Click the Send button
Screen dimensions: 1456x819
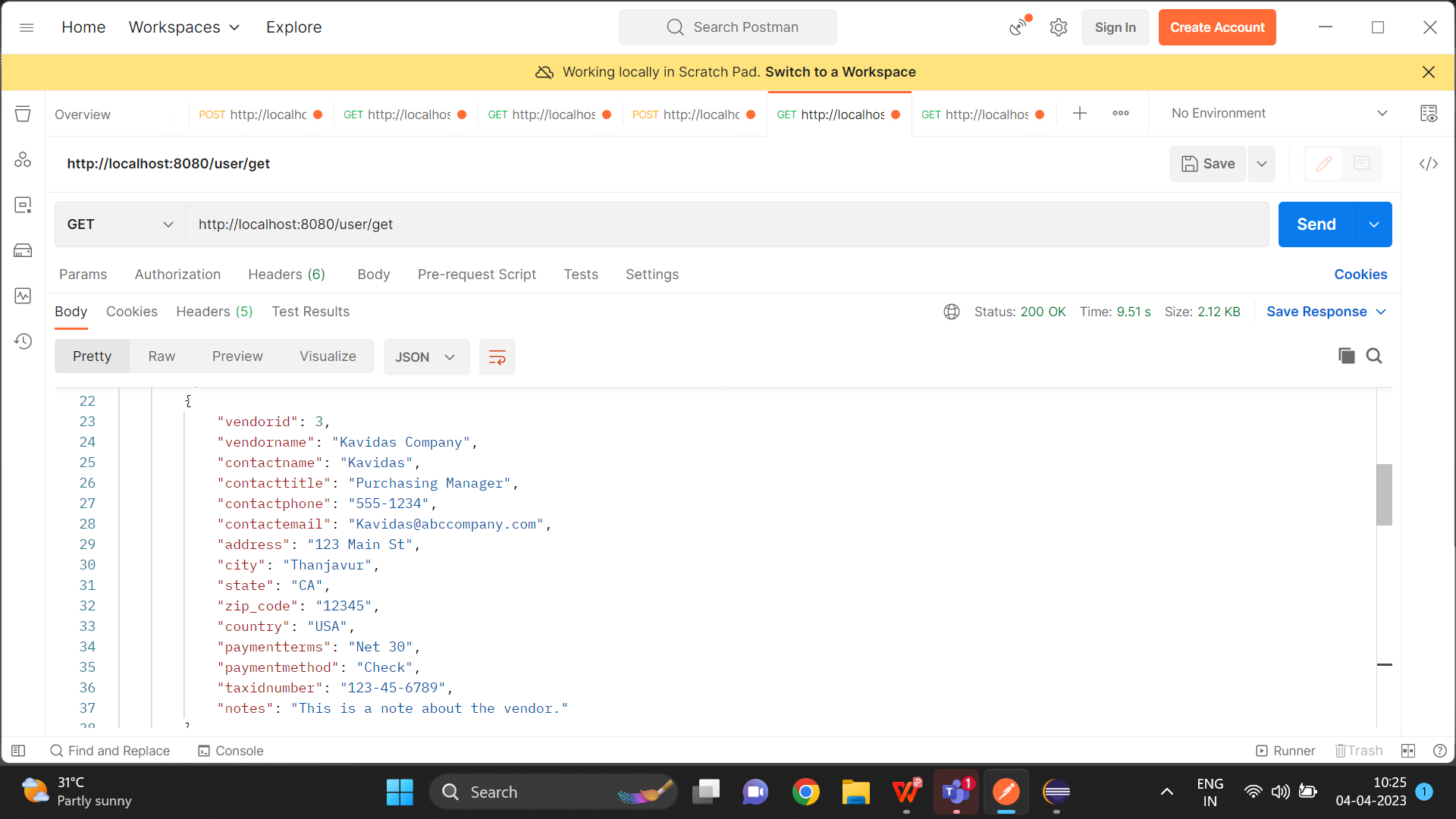[x=1316, y=224]
